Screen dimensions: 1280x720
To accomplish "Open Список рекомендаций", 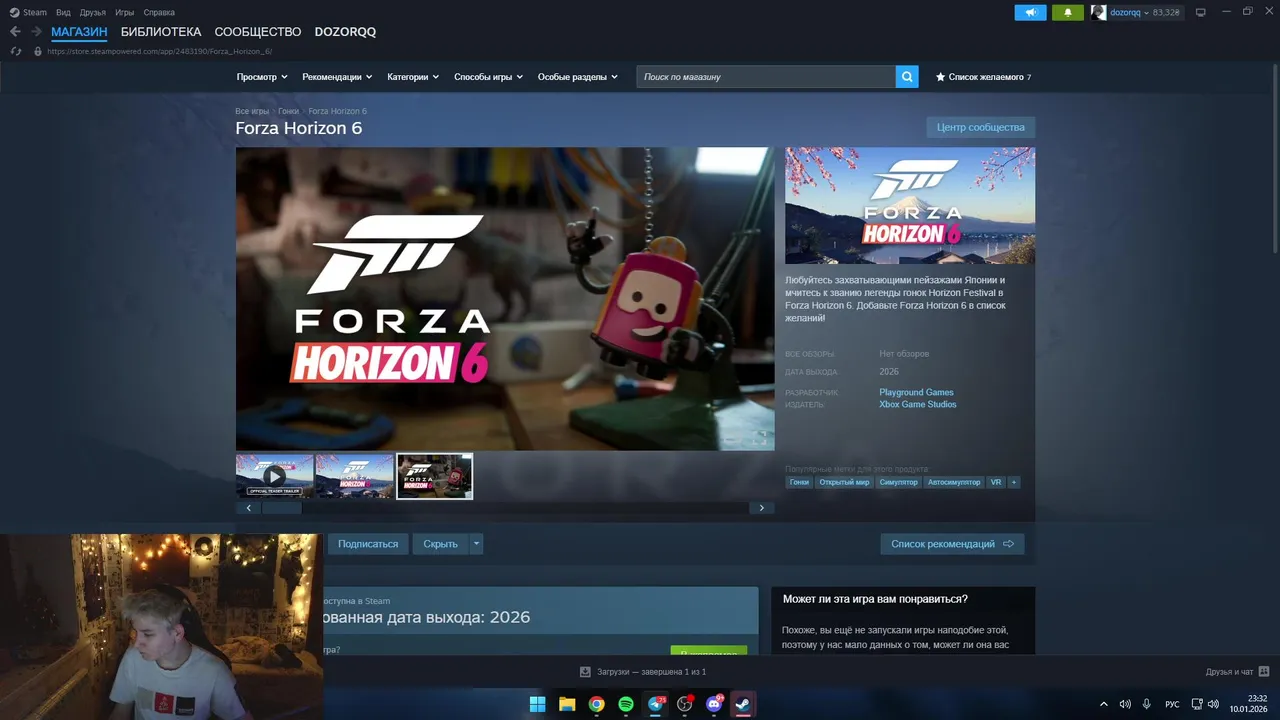I will [952, 544].
